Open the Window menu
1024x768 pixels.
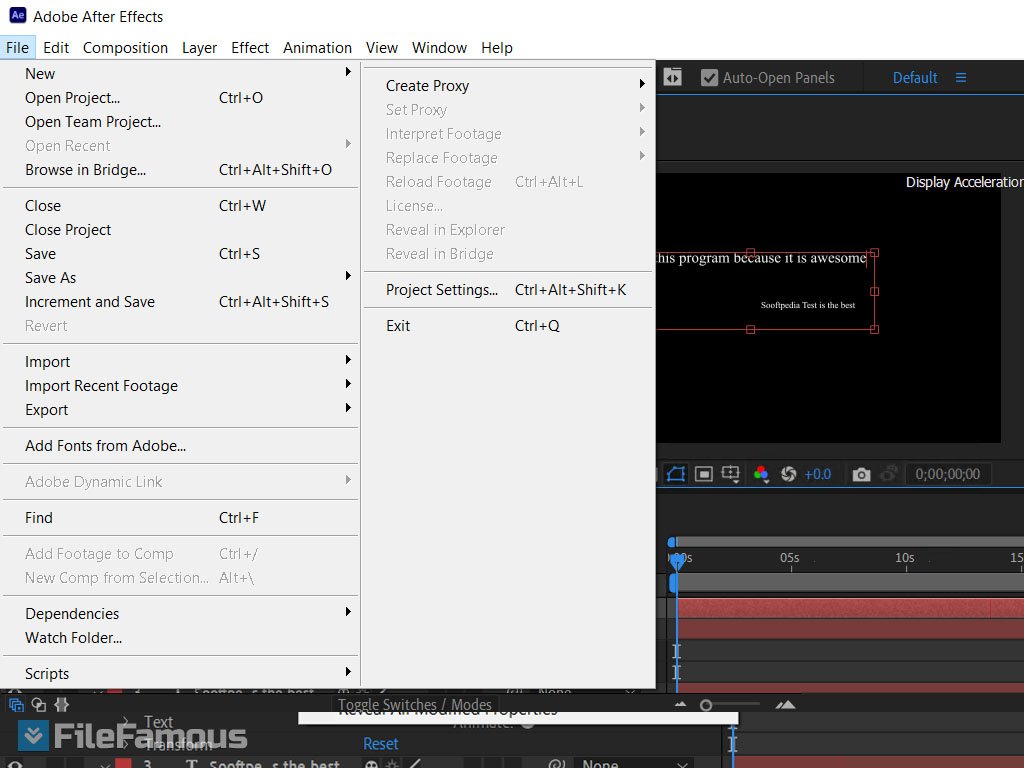coord(440,48)
